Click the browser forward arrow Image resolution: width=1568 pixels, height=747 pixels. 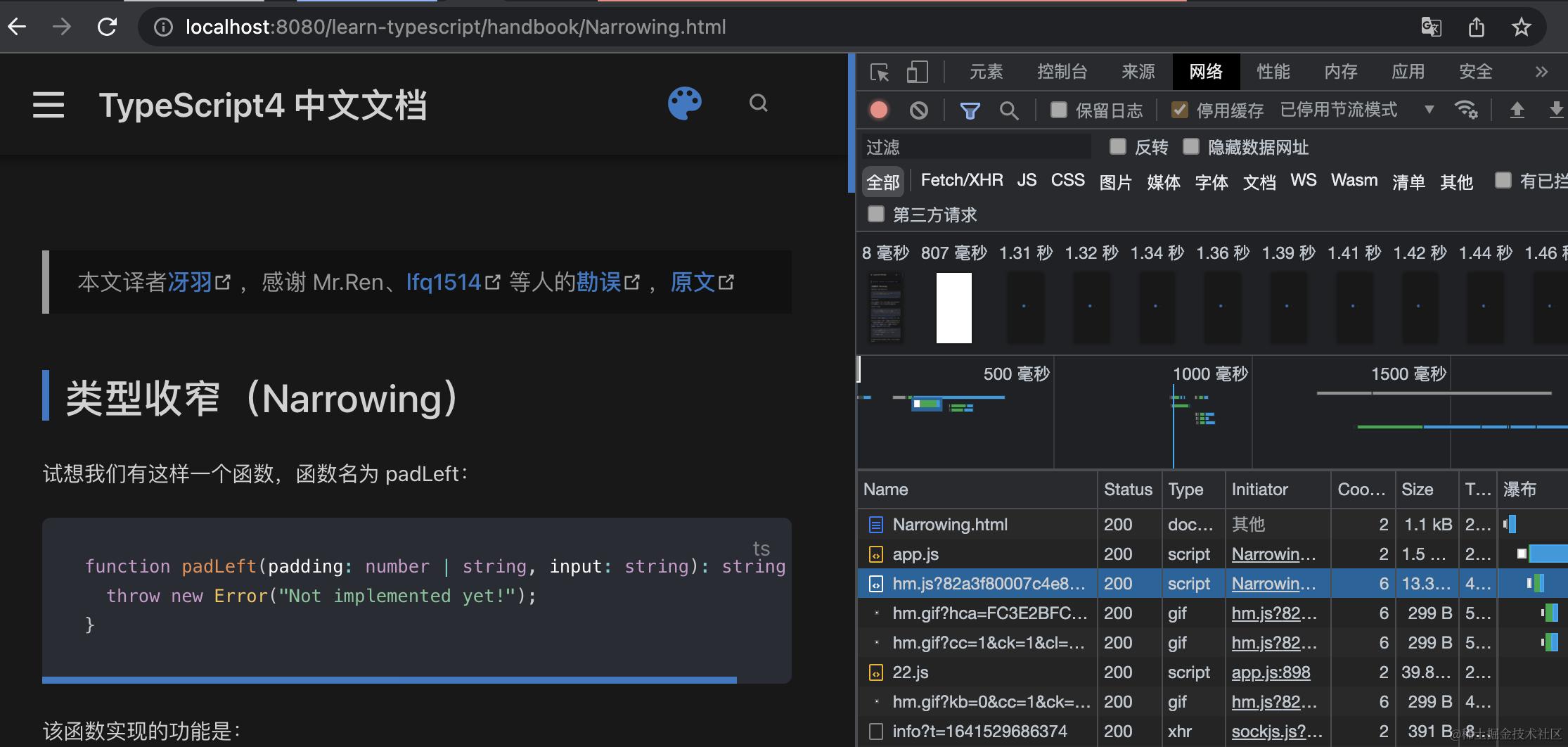tap(62, 27)
